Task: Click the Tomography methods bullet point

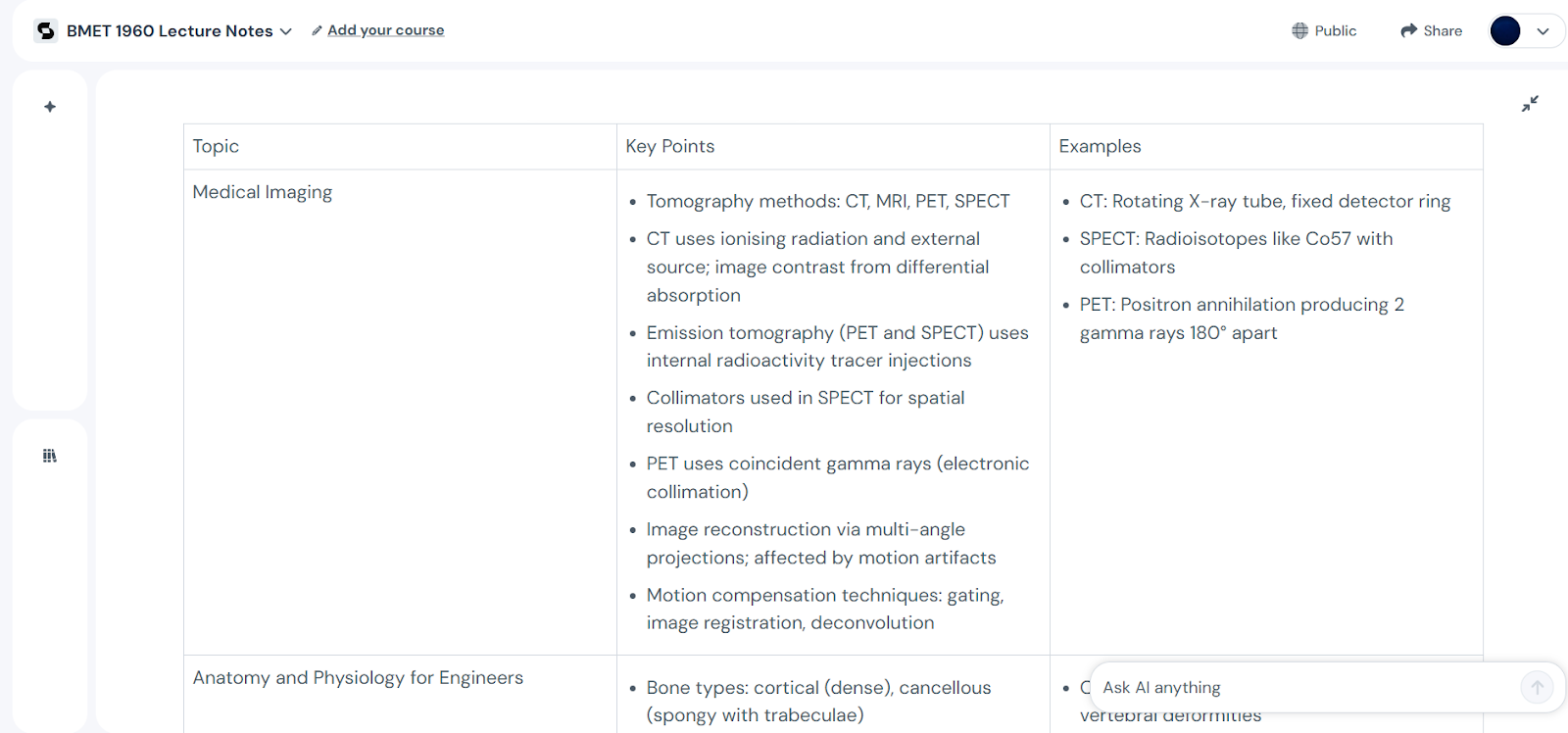Action: pos(828,202)
